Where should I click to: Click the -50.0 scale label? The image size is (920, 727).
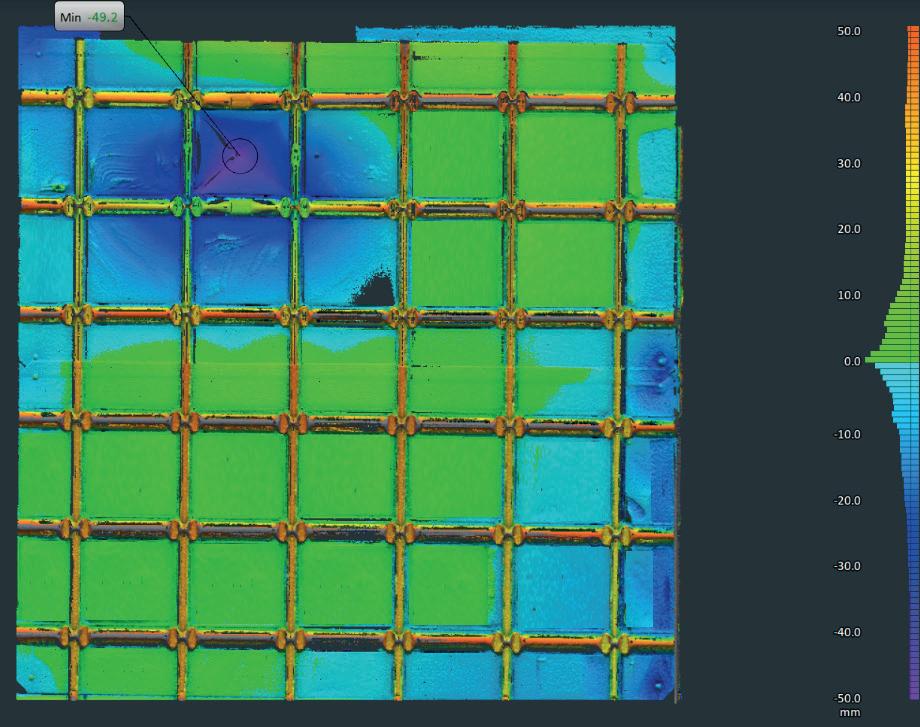point(847,698)
